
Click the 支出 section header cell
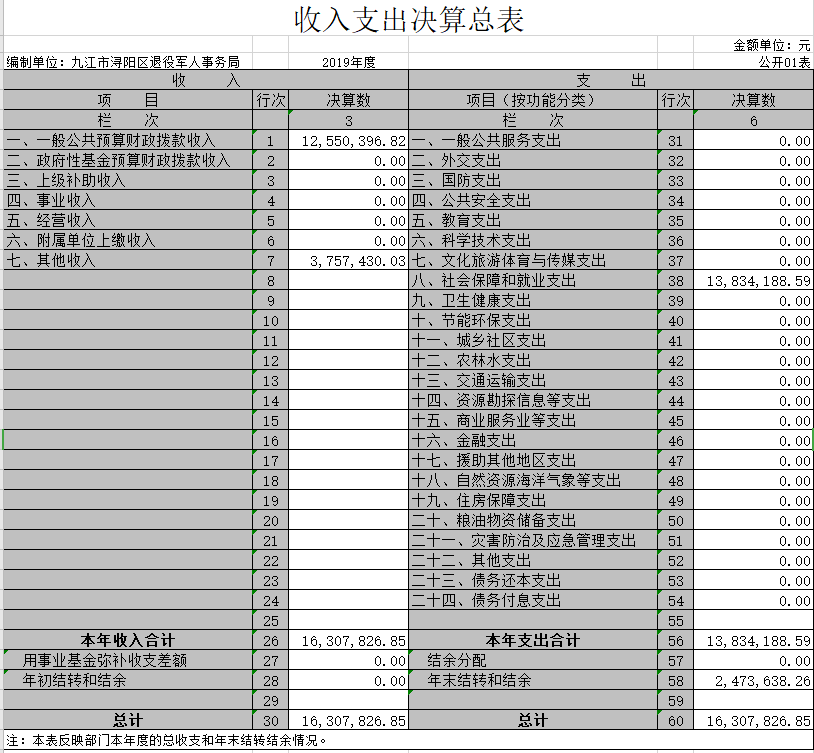tap(611, 80)
